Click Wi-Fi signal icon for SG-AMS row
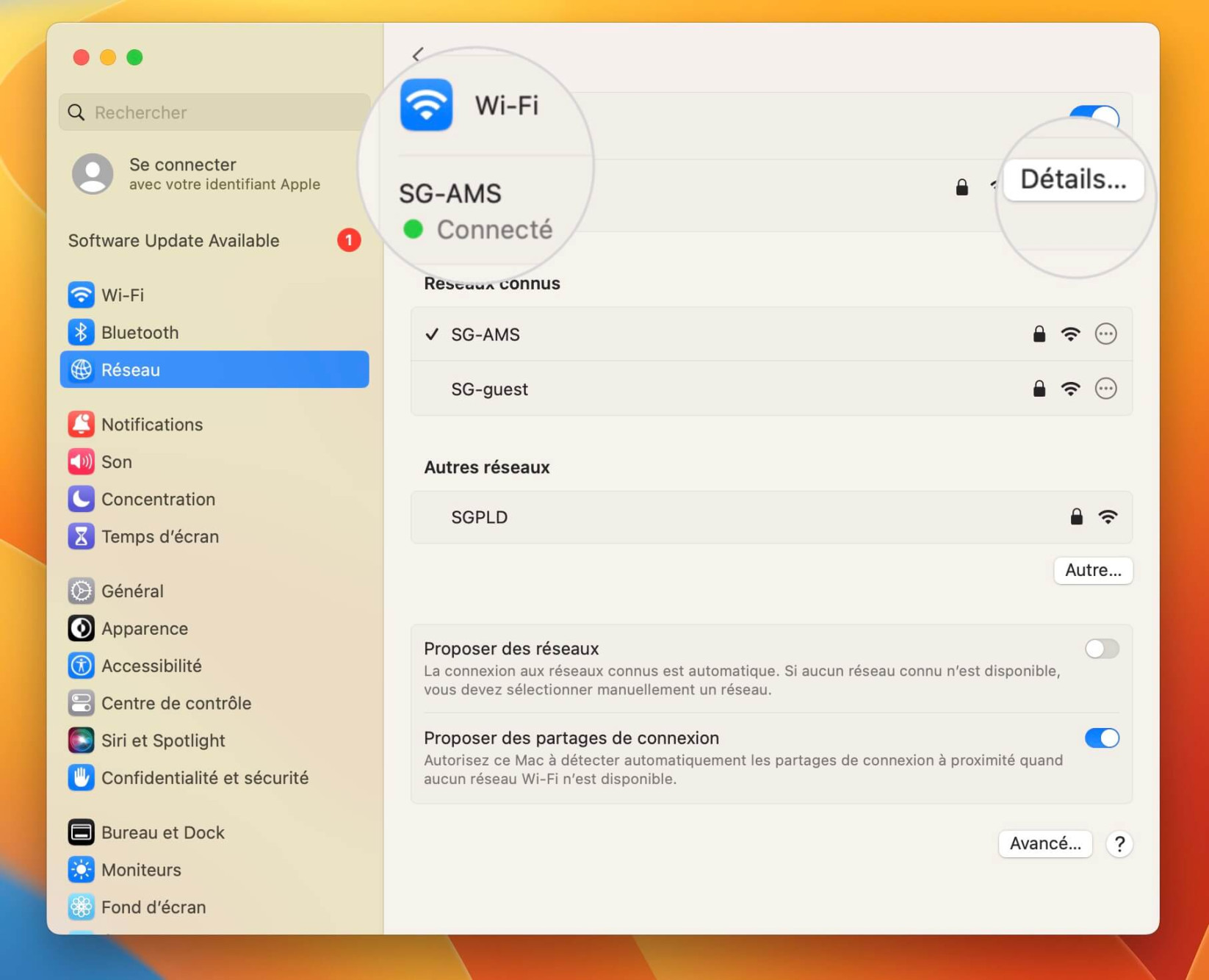Screen dimensions: 1209x980 (1071, 334)
